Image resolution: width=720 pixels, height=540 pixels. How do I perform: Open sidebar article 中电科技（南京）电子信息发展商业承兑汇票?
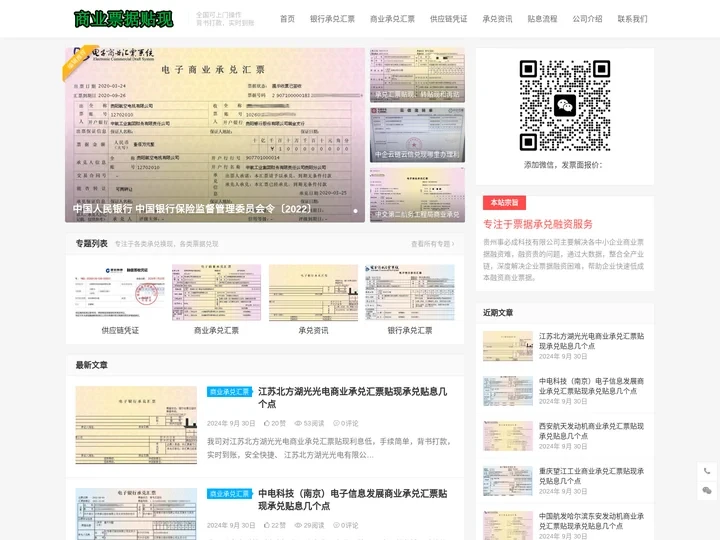(591, 386)
